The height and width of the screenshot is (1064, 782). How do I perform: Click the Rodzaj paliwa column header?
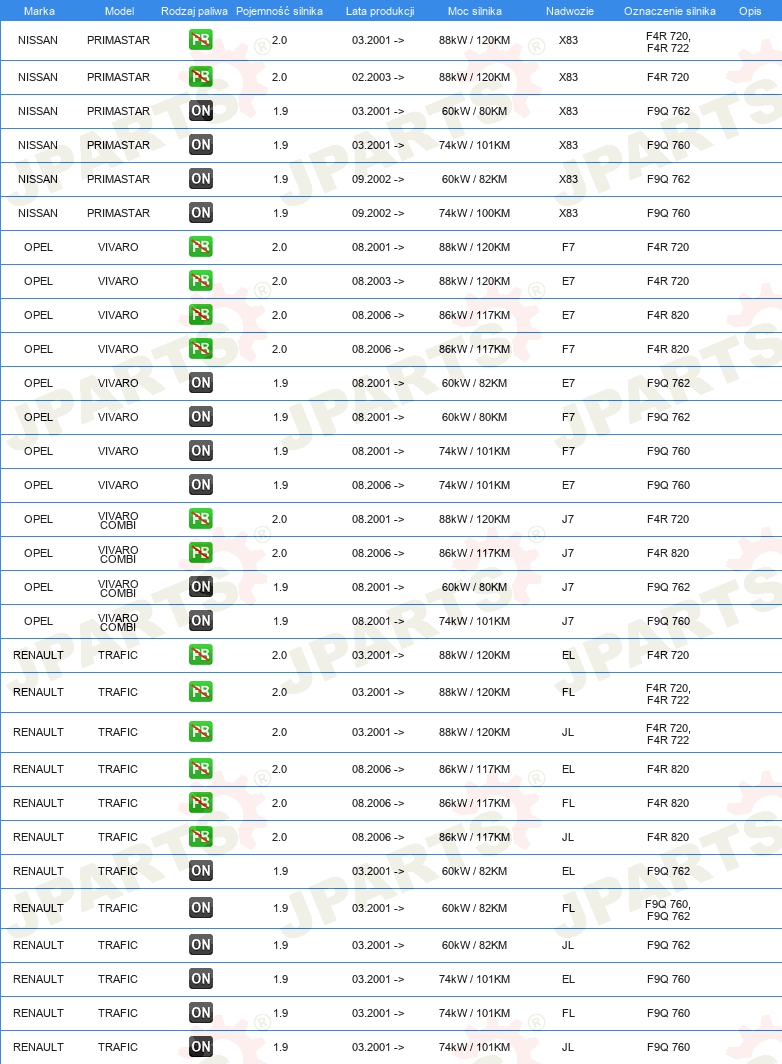[x=194, y=11]
